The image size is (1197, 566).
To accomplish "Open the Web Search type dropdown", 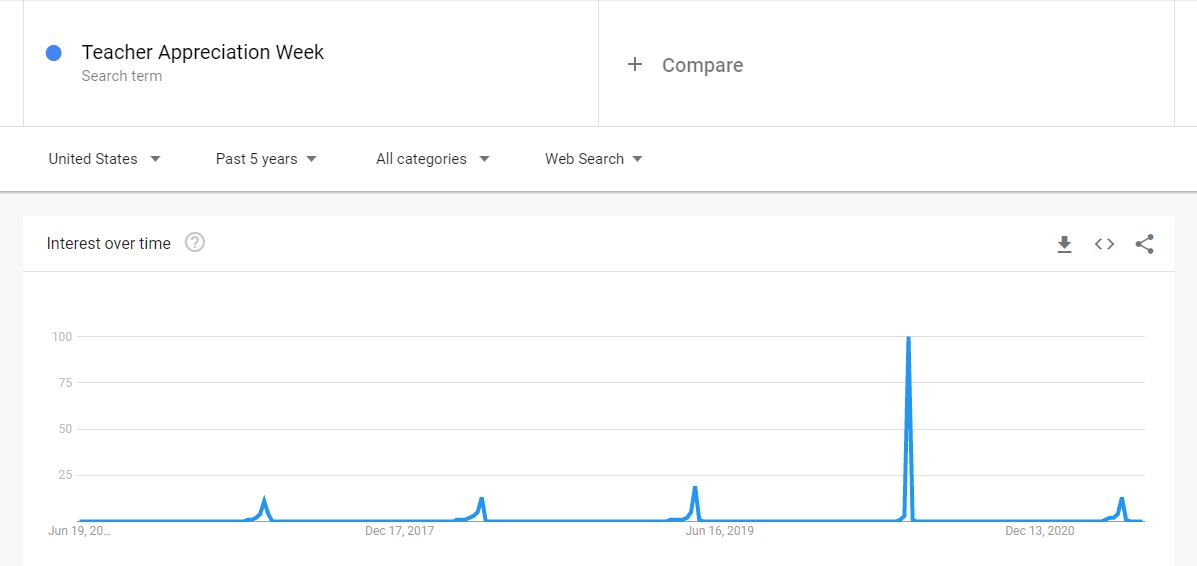I will (x=594, y=159).
